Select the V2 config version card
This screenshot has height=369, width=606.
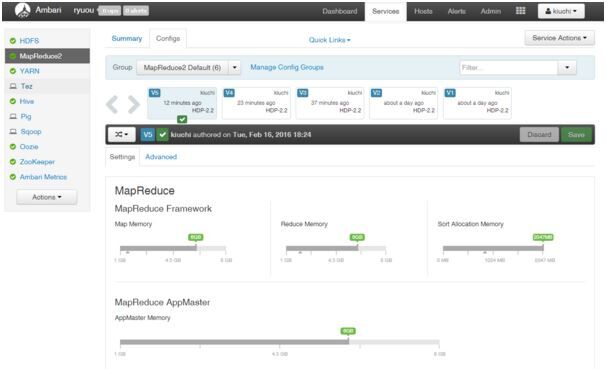(403, 103)
